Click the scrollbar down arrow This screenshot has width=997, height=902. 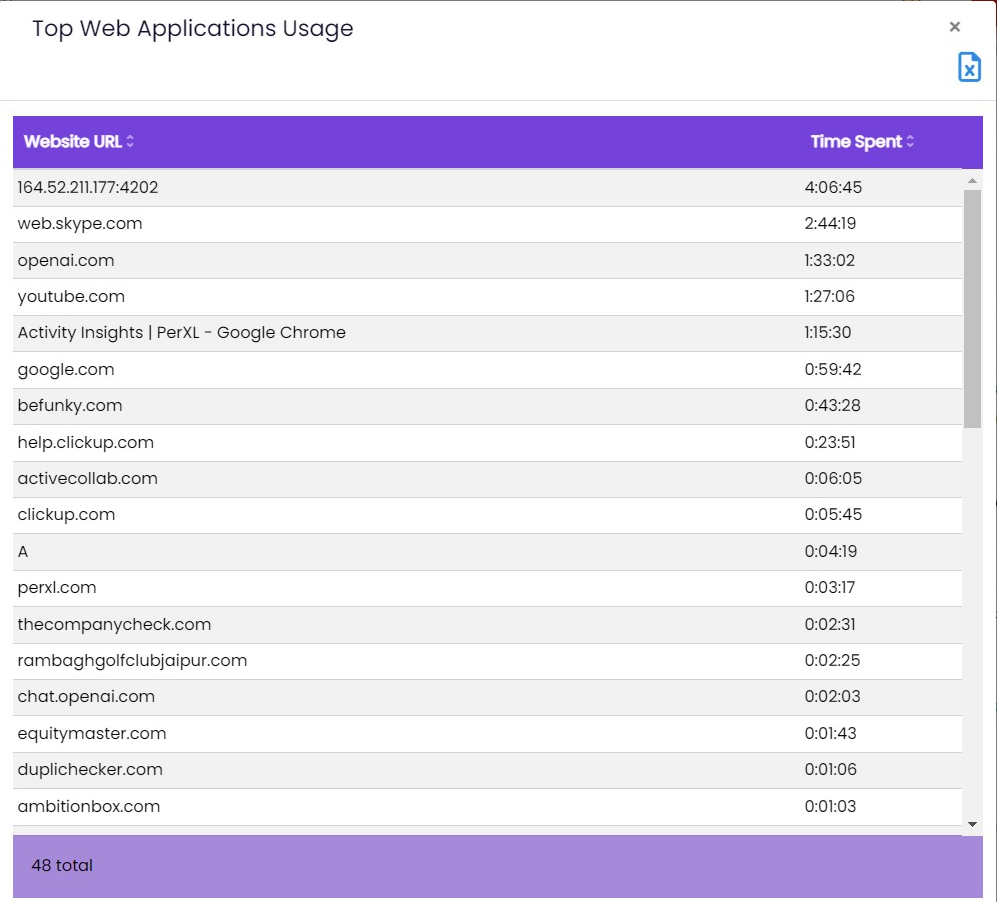click(x=972, y=823)
